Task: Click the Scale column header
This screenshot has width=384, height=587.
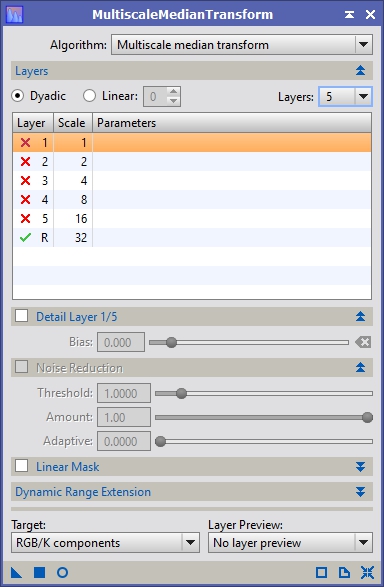Action: (x=73, y=123)
